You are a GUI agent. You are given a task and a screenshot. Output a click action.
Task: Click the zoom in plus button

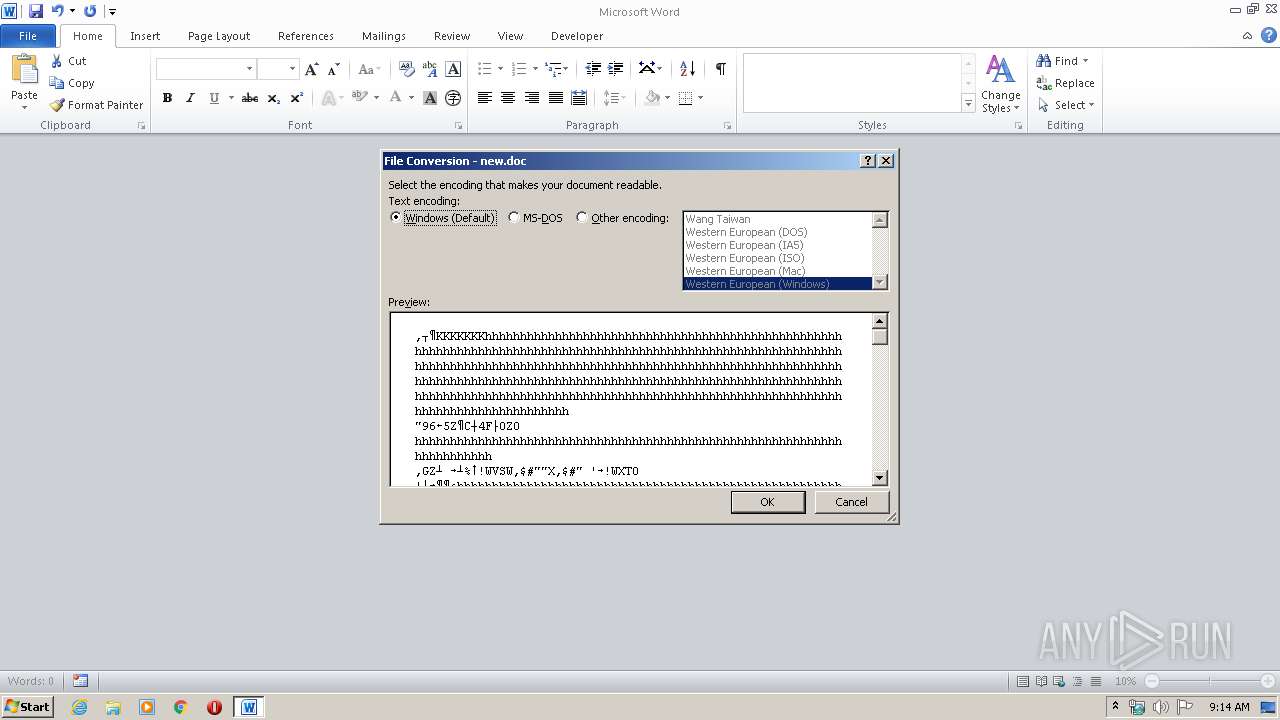tap(1268, 681)
